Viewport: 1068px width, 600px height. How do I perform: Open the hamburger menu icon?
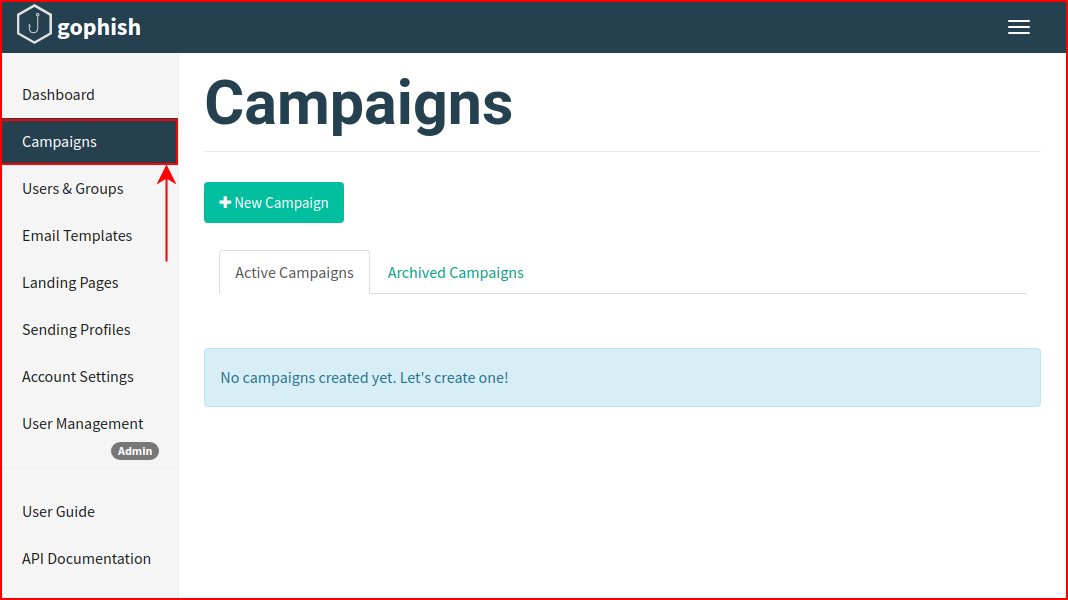click(x=1019, y=27)
